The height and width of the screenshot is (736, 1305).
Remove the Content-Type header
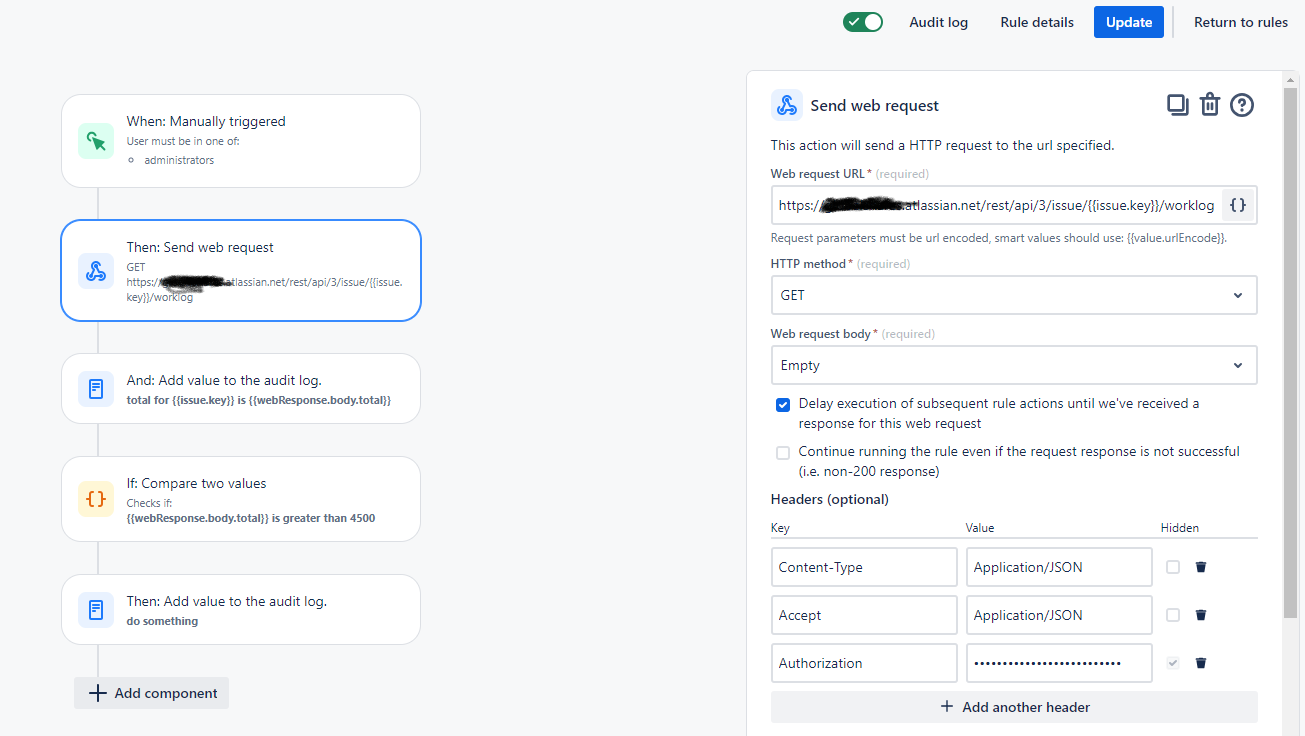[1200, 567]
